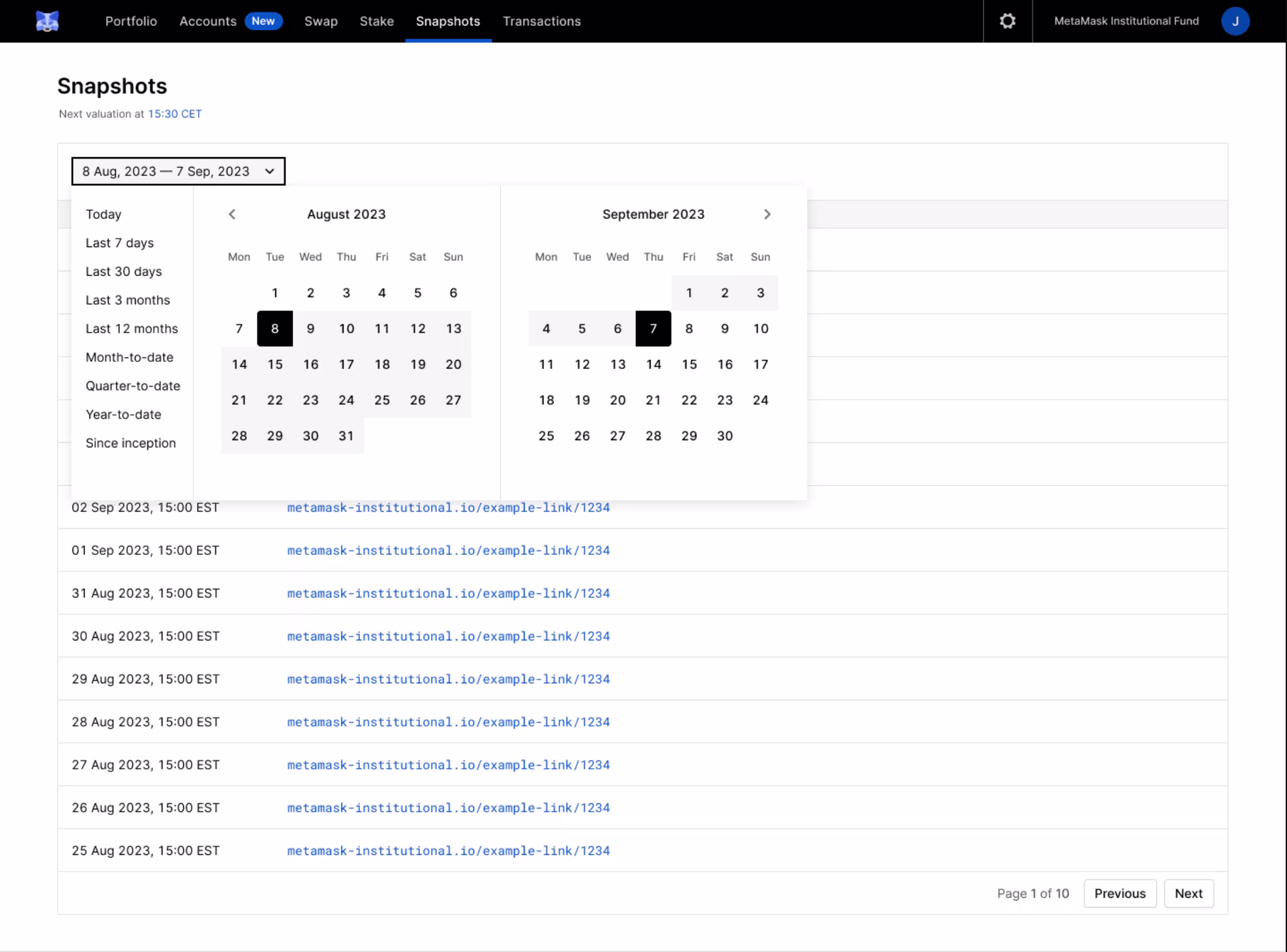Open settings via gear icon
The image size is (1287, 952).
(1007, 21)
